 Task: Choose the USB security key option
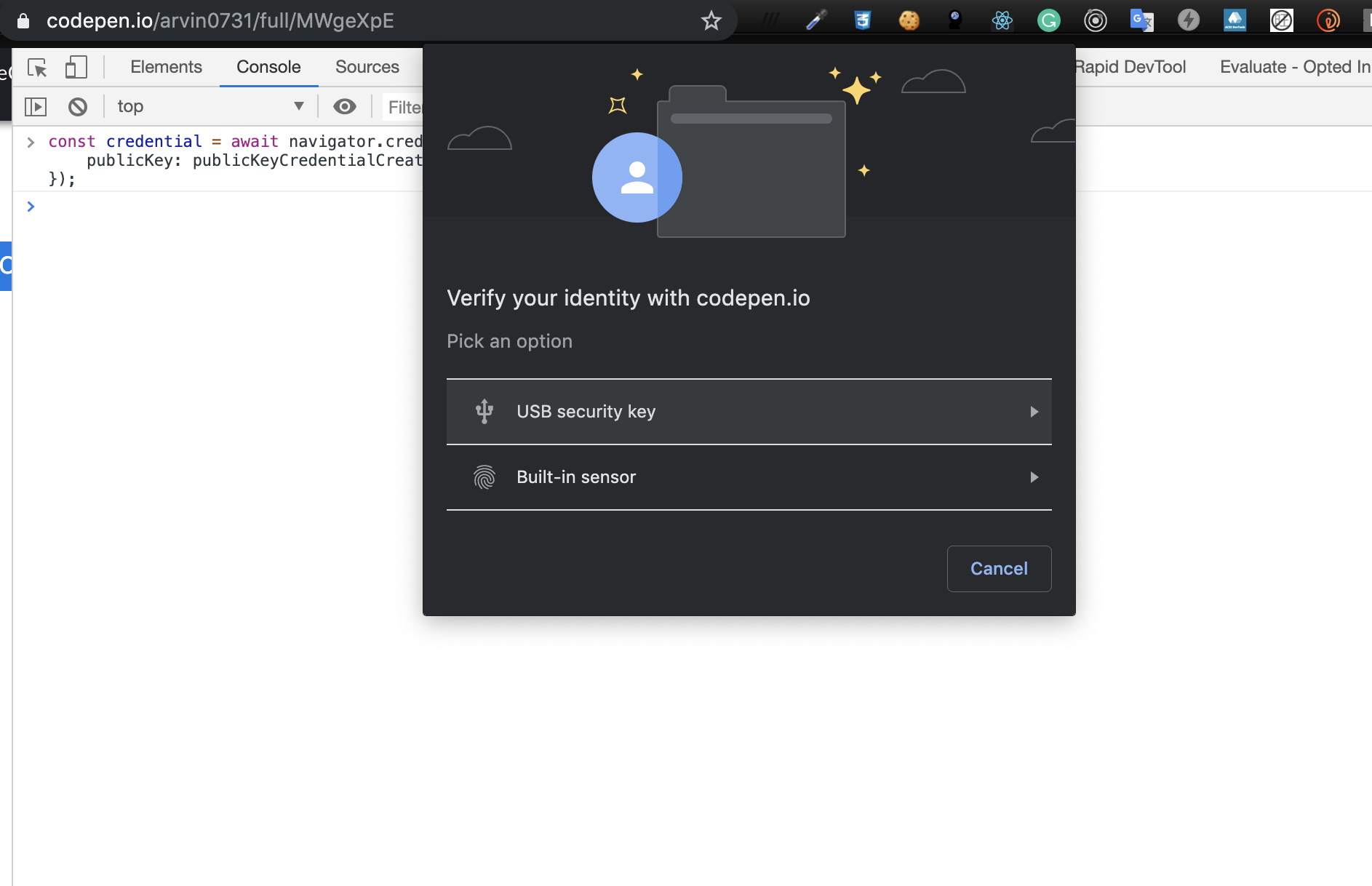(749, 412)
